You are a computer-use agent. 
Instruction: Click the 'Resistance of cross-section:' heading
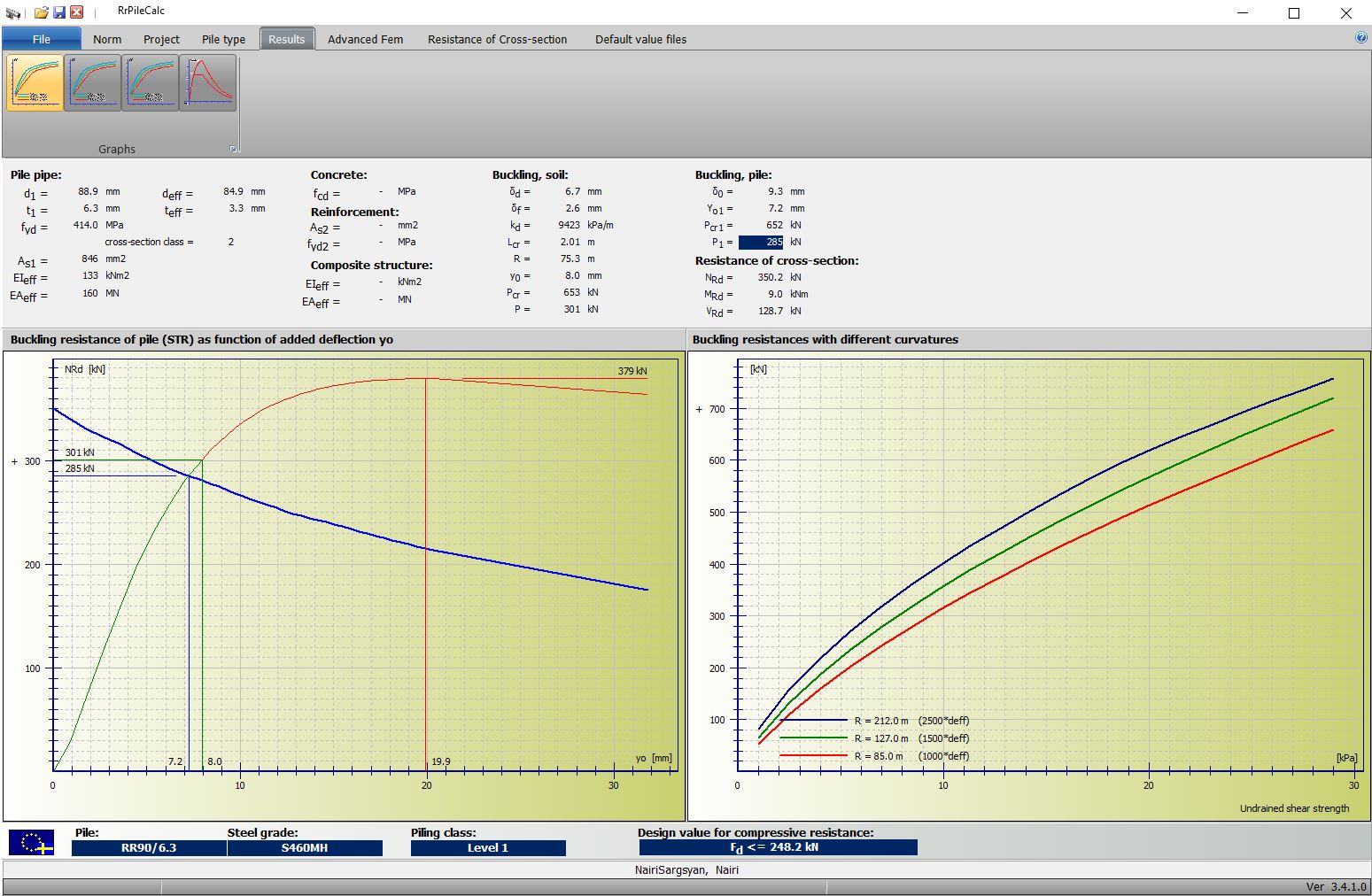777,260
